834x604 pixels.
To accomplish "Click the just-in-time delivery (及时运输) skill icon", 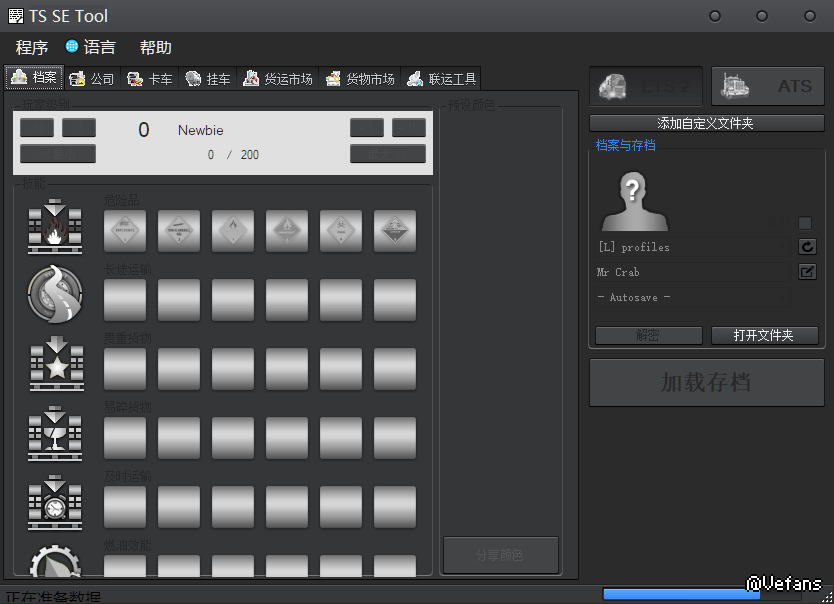I will (x=56, y=502).
